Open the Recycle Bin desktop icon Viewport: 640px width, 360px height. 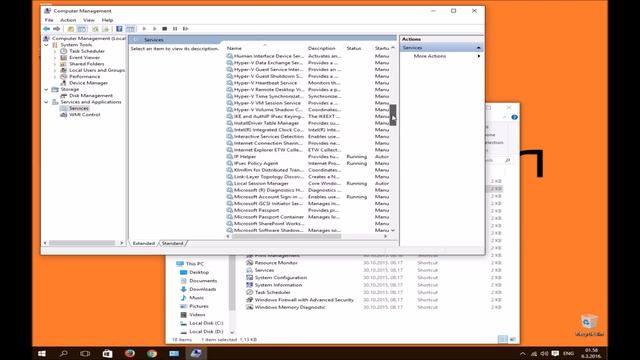589,326
